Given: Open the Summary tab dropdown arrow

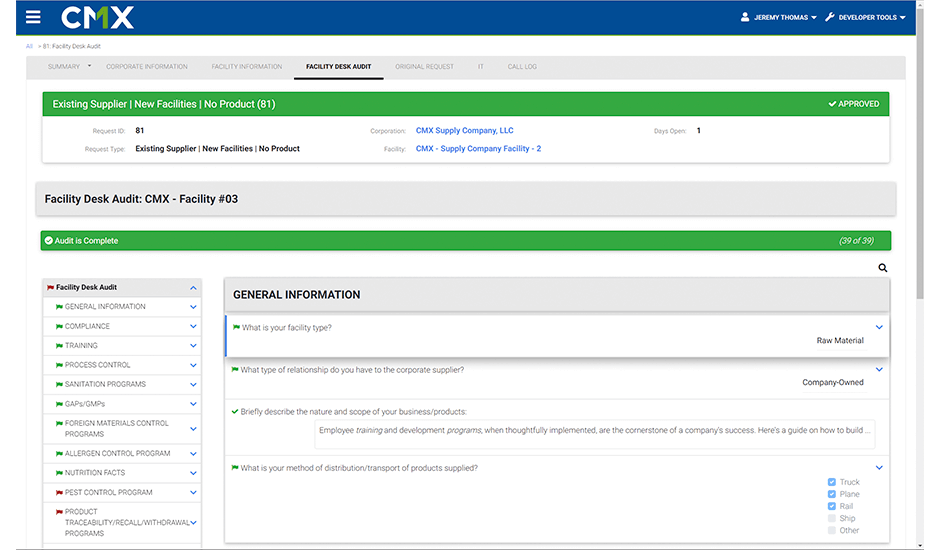Looking at the screenshot, I should coord(89,66).
